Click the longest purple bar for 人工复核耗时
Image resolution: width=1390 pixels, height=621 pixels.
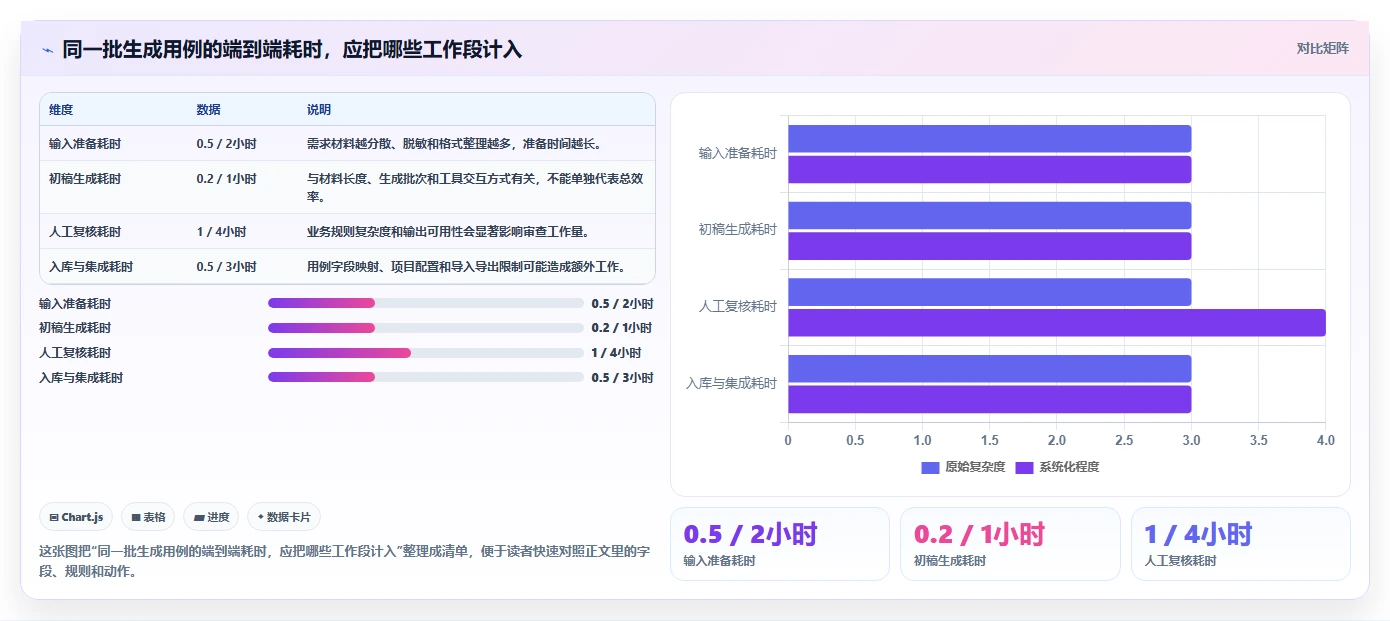1056,323
